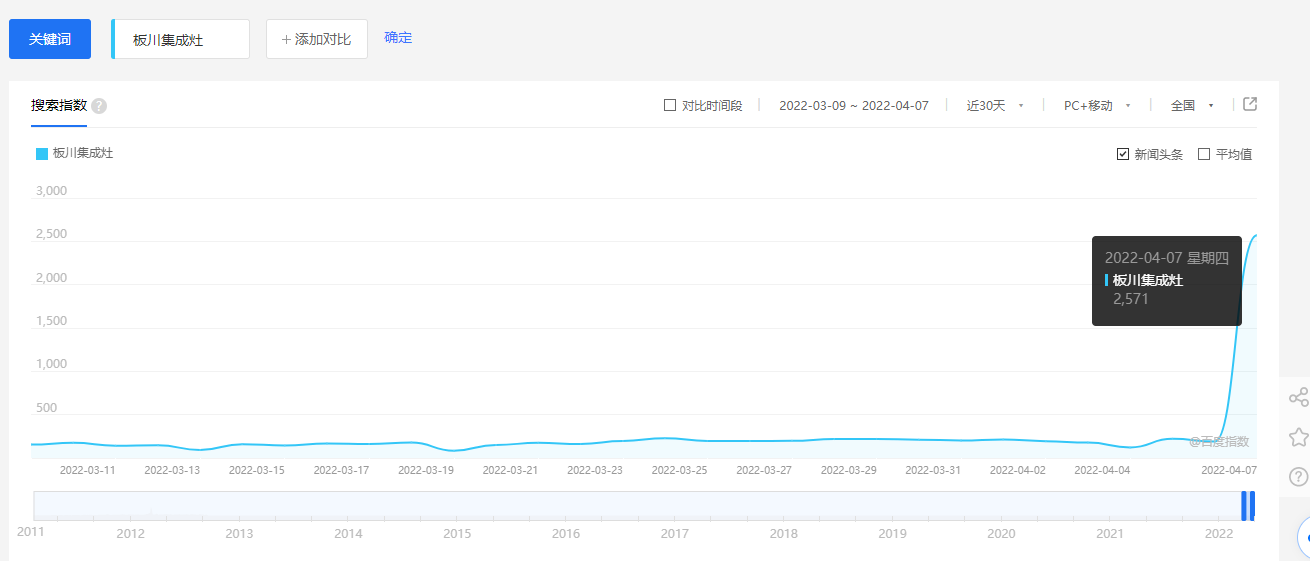Expand the PC+移动 source dropdown
1310x561 pixels.
tap(1096, 105)
